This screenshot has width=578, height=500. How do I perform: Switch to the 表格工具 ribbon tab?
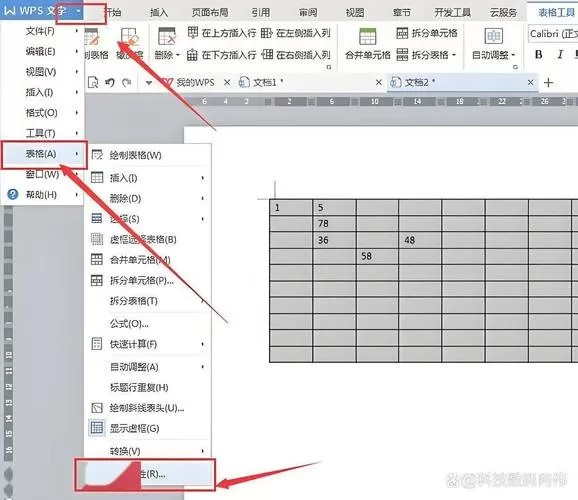click(x=556, y=13)
